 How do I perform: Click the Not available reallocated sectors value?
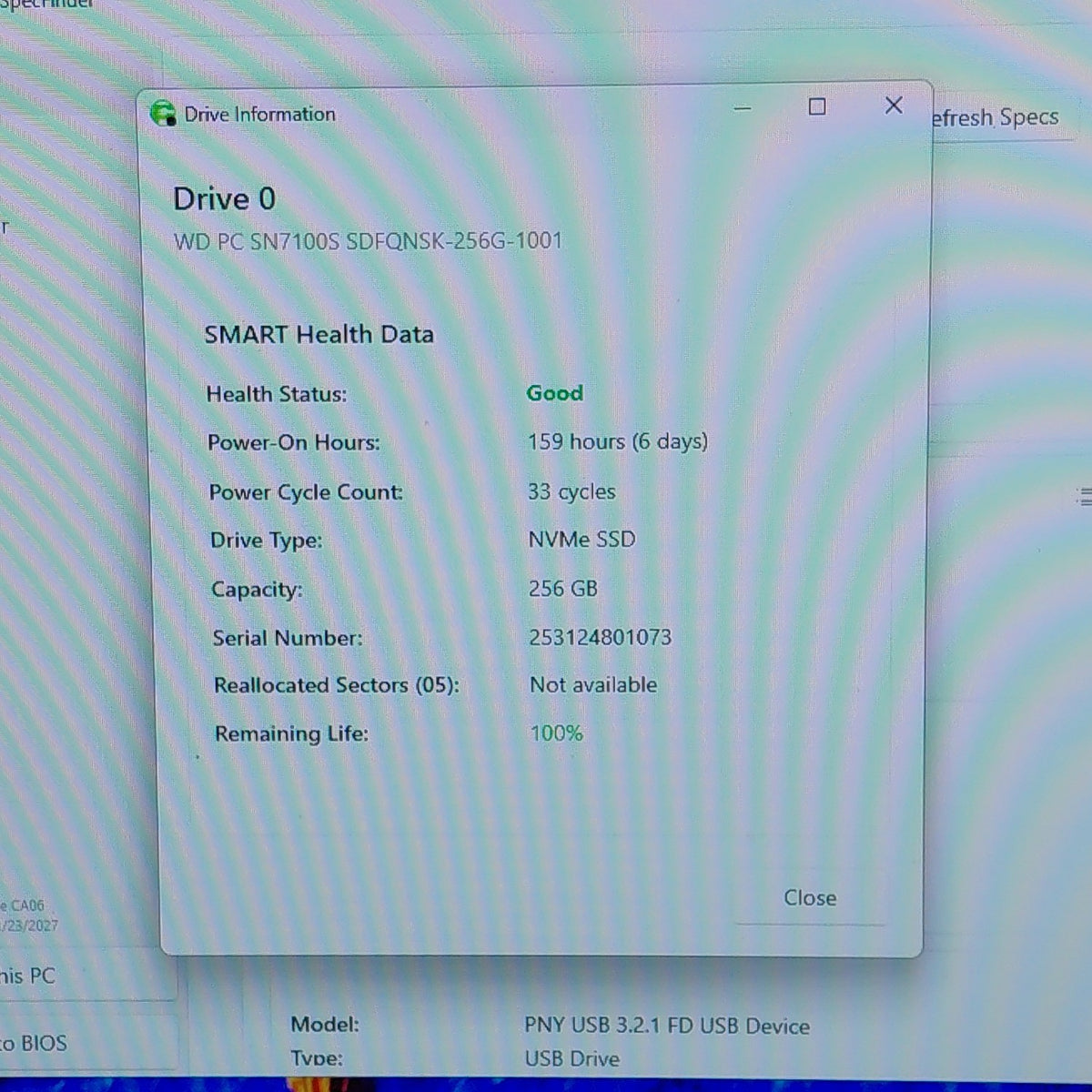[593, 684]
